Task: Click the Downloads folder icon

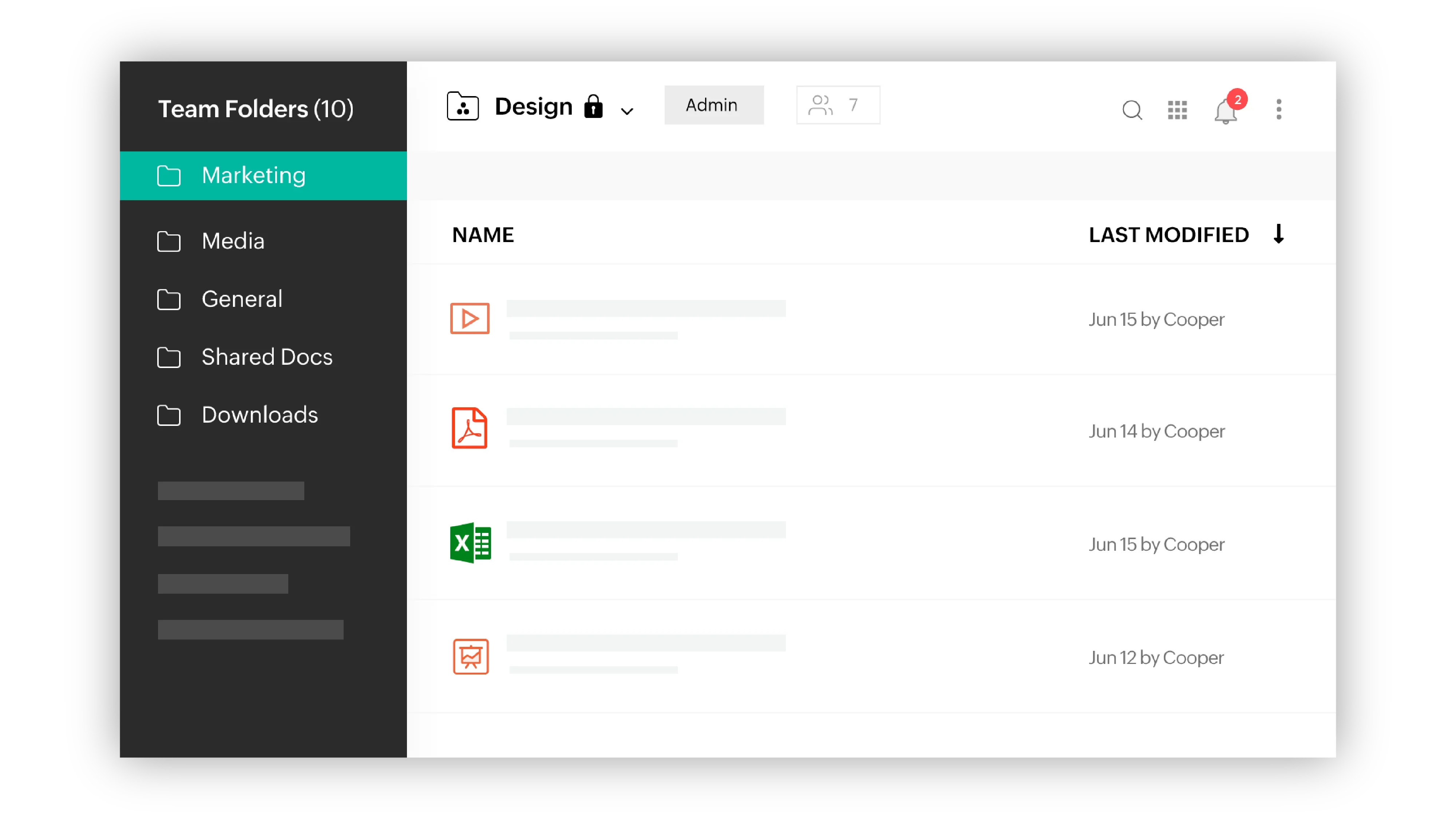Action: [169, 415]
